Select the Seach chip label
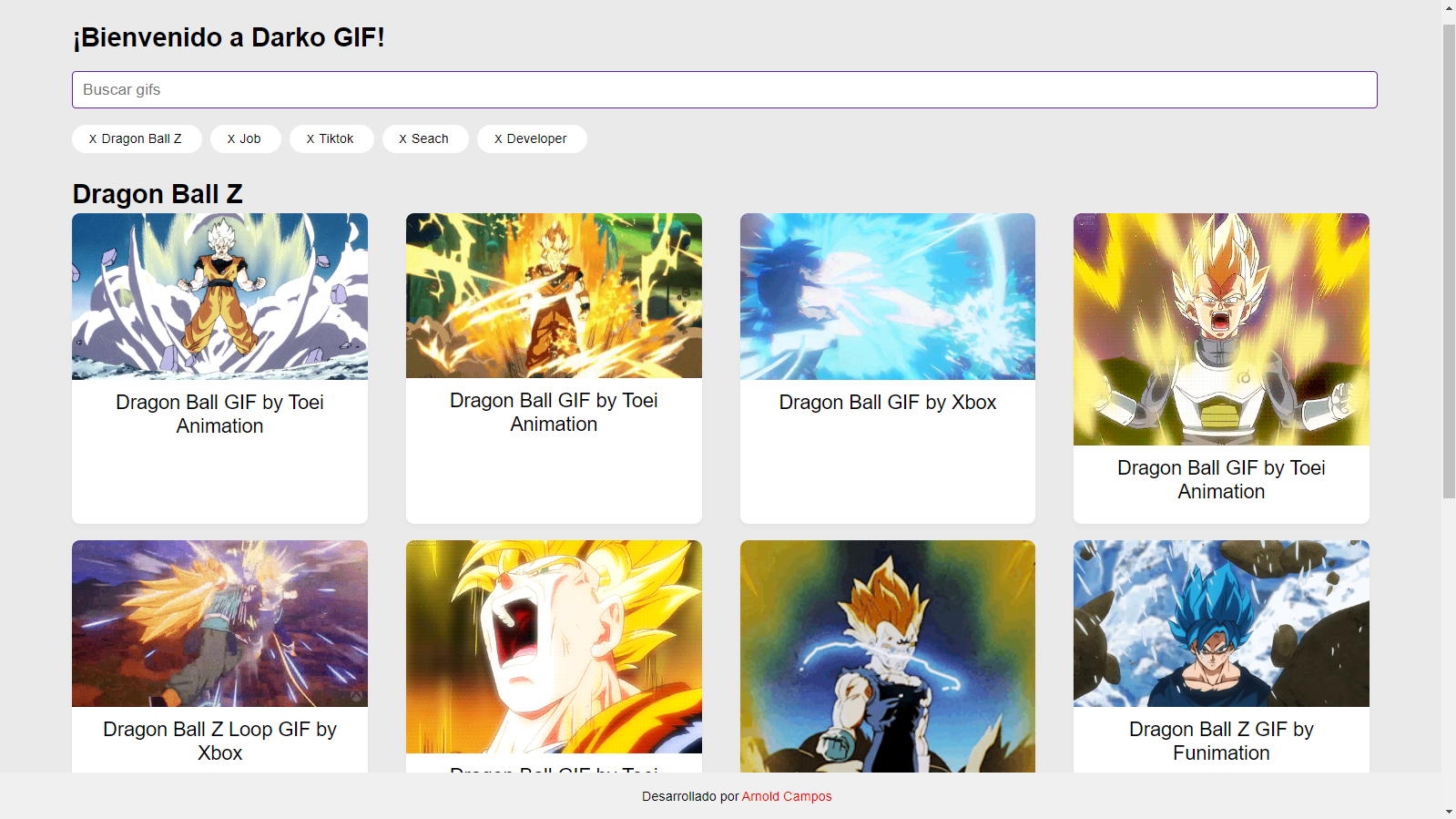 [430, 139]
